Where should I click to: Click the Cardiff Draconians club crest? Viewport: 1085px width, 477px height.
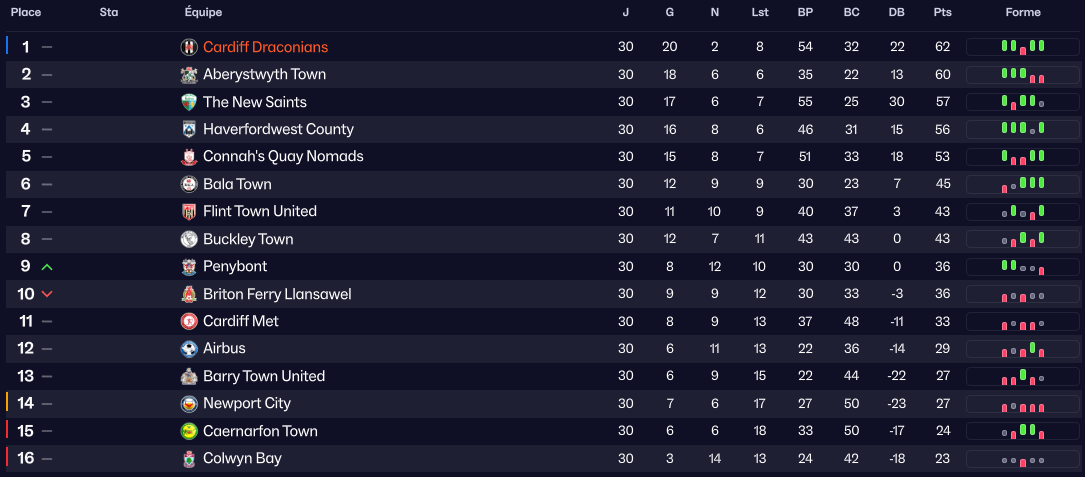coord(189,47)
